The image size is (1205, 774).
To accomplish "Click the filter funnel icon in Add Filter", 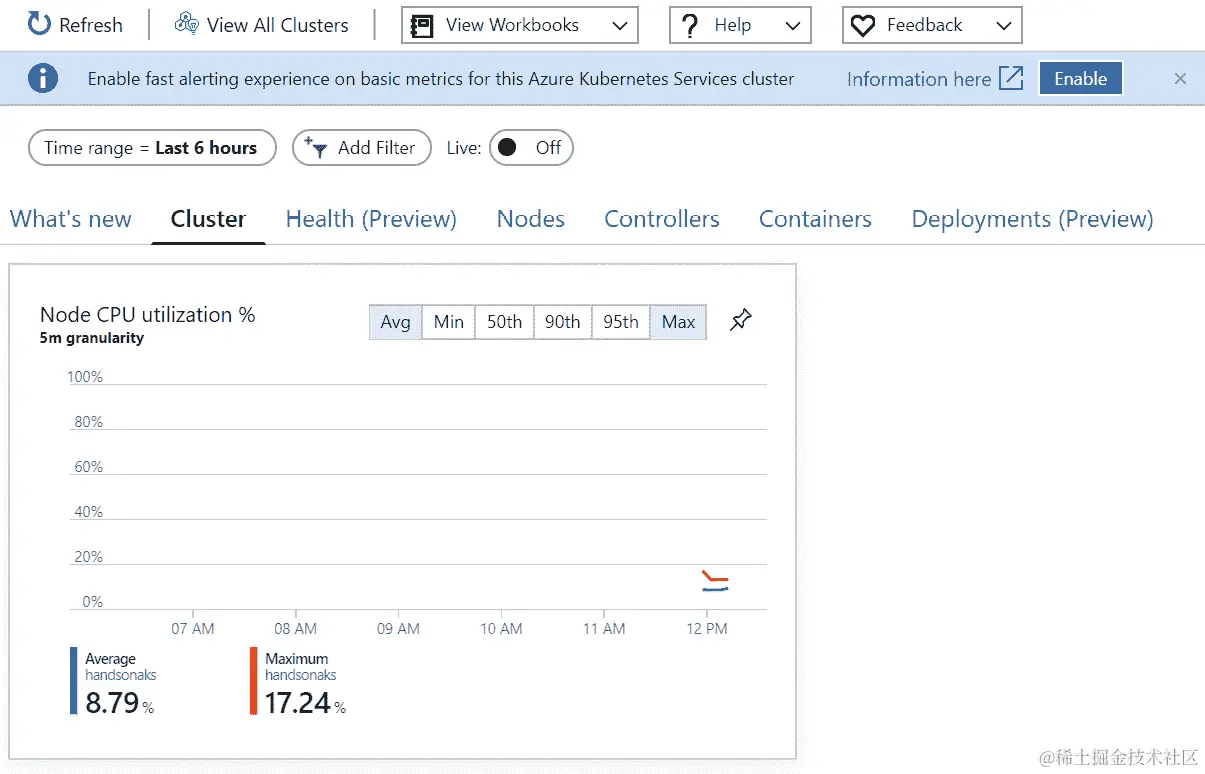I will (316, 148).
